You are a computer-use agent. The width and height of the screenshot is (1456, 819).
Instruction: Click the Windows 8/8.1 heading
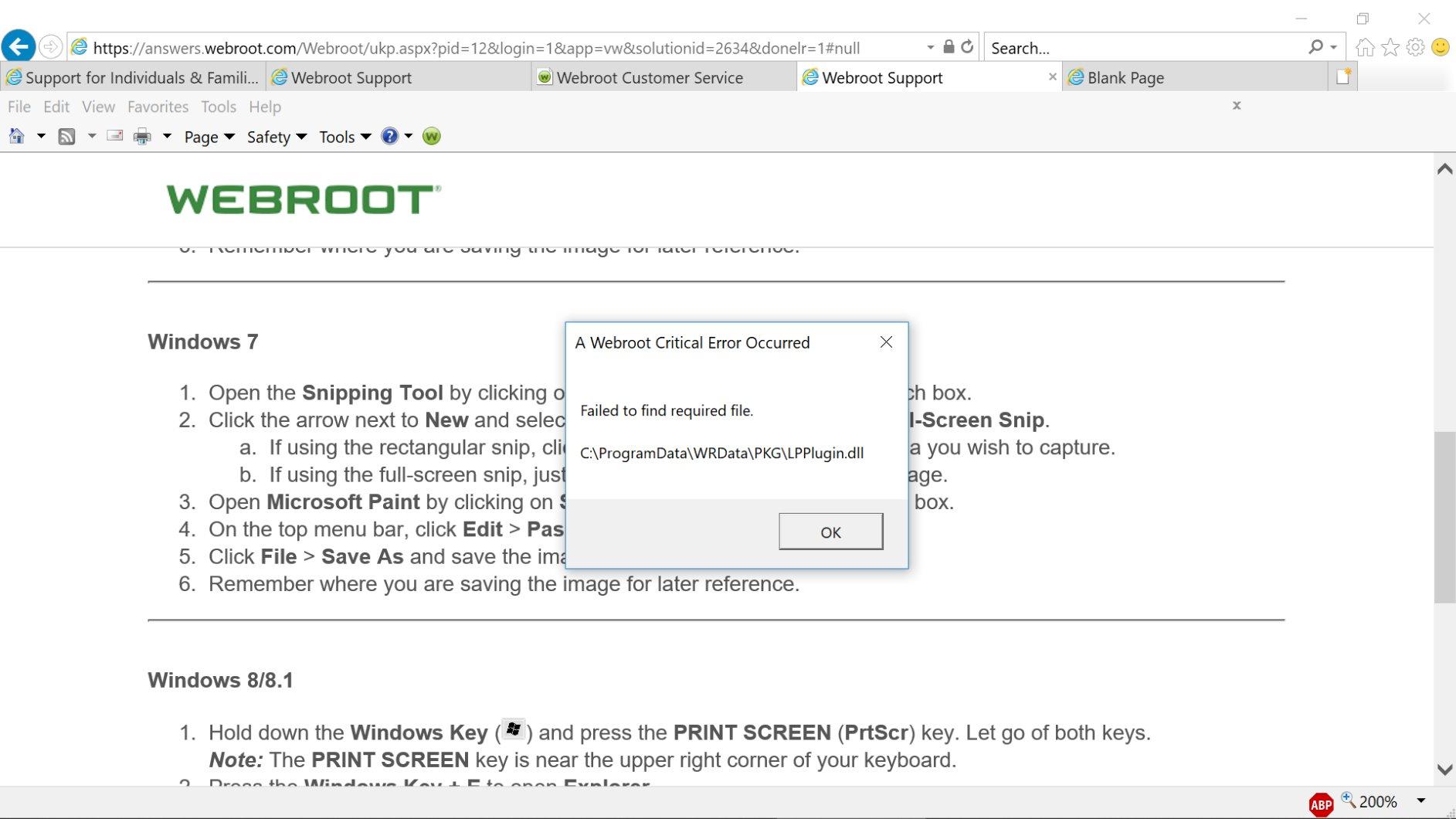[x=221, y=680]
